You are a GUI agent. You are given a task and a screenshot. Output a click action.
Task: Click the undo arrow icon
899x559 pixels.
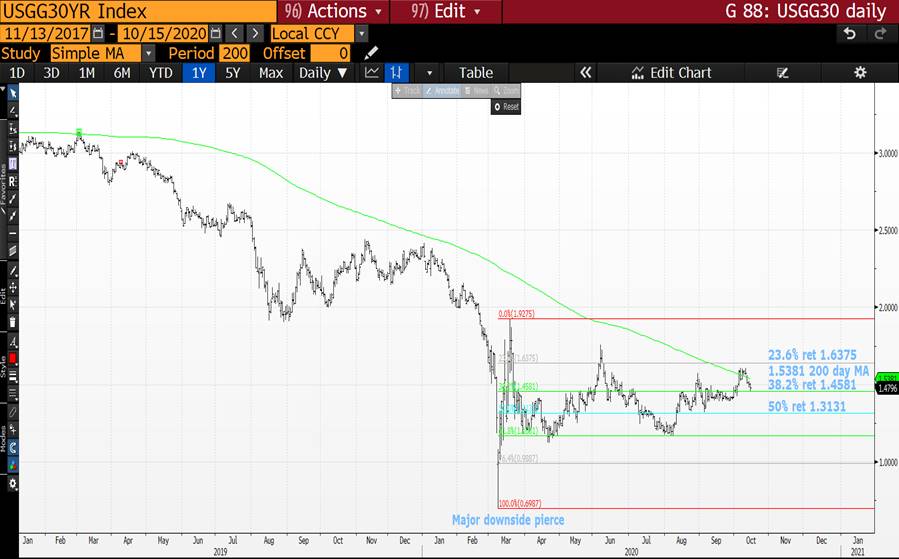849,33
